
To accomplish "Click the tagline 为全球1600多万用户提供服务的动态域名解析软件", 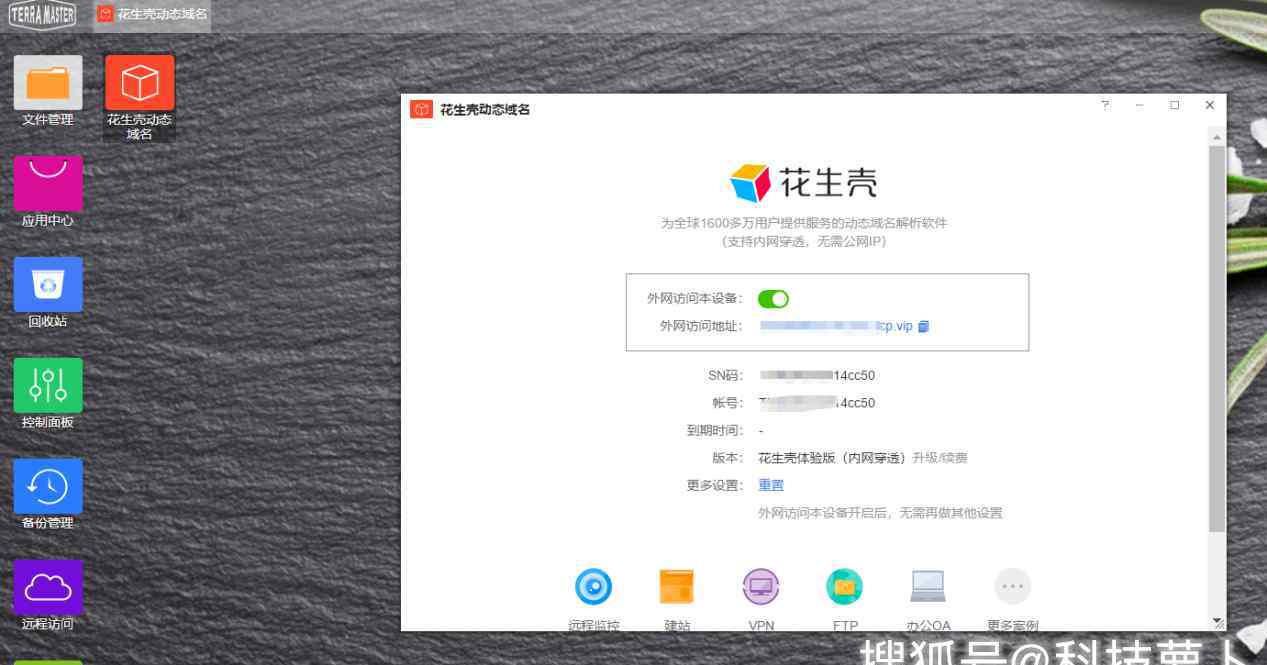I will tap(804, 223).
